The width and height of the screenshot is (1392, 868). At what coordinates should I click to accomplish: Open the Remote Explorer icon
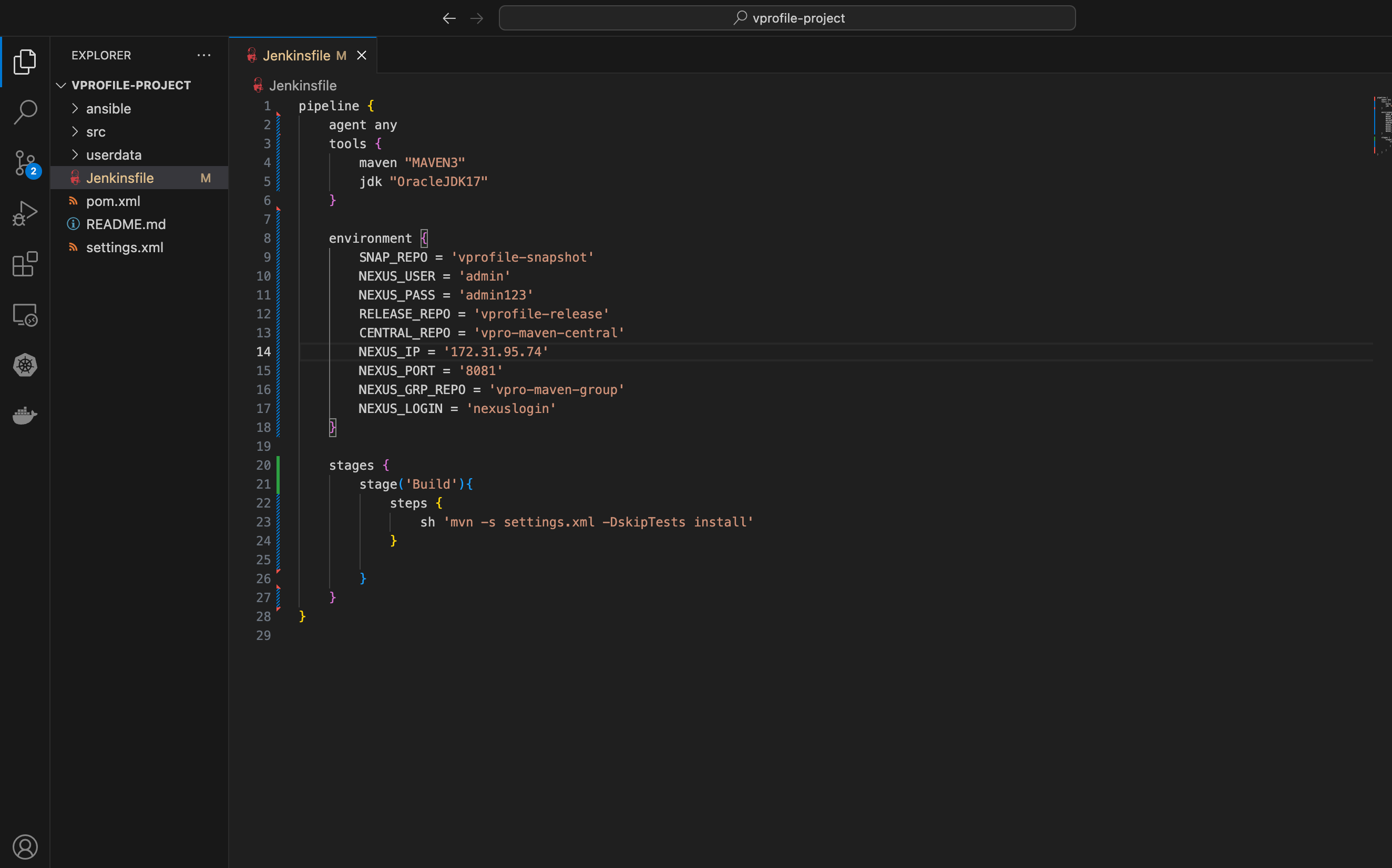click(25, 315)
